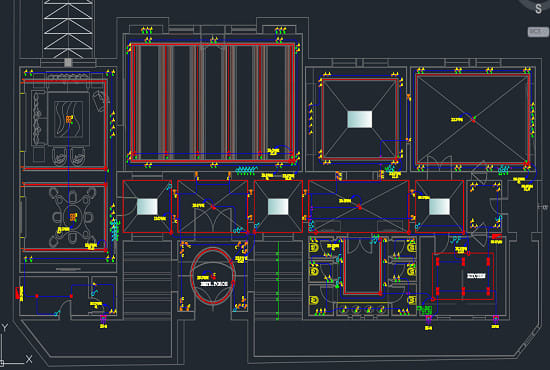Screen dimensions: 550x370
Task: Select the zigzag tower structure at top left
Action: tap(68, 29)
